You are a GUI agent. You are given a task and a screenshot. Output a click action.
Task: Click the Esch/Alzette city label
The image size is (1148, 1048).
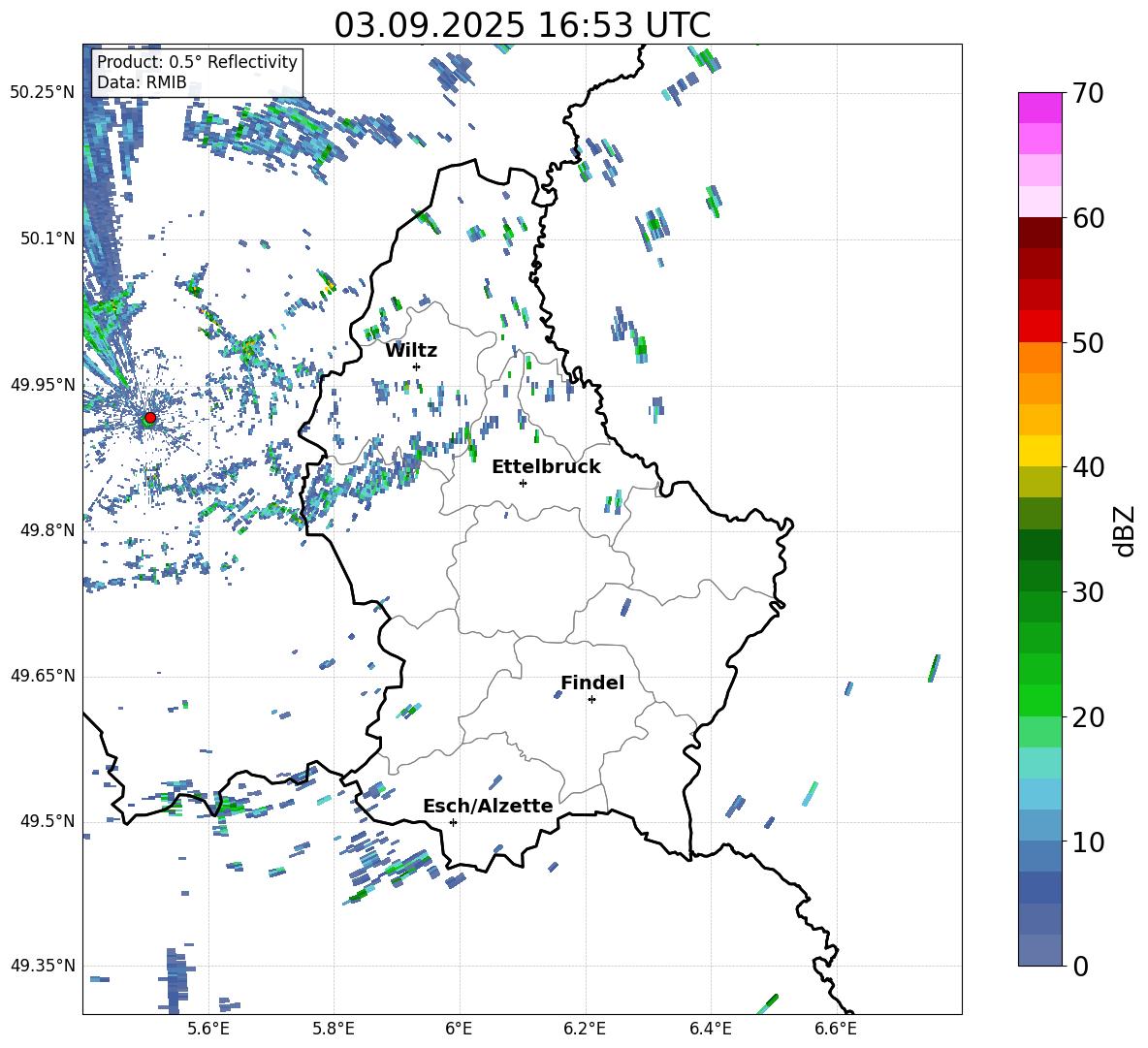coord(488,806)
